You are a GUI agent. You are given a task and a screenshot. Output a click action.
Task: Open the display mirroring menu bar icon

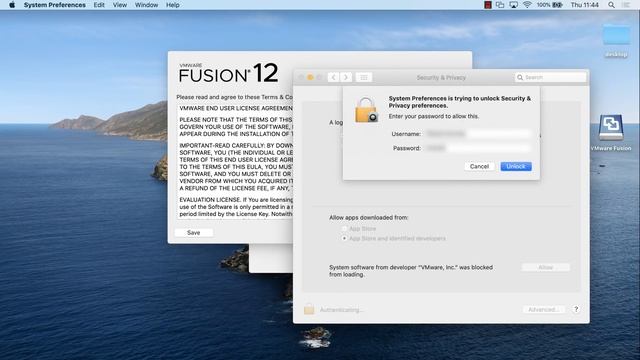point(500,5)
